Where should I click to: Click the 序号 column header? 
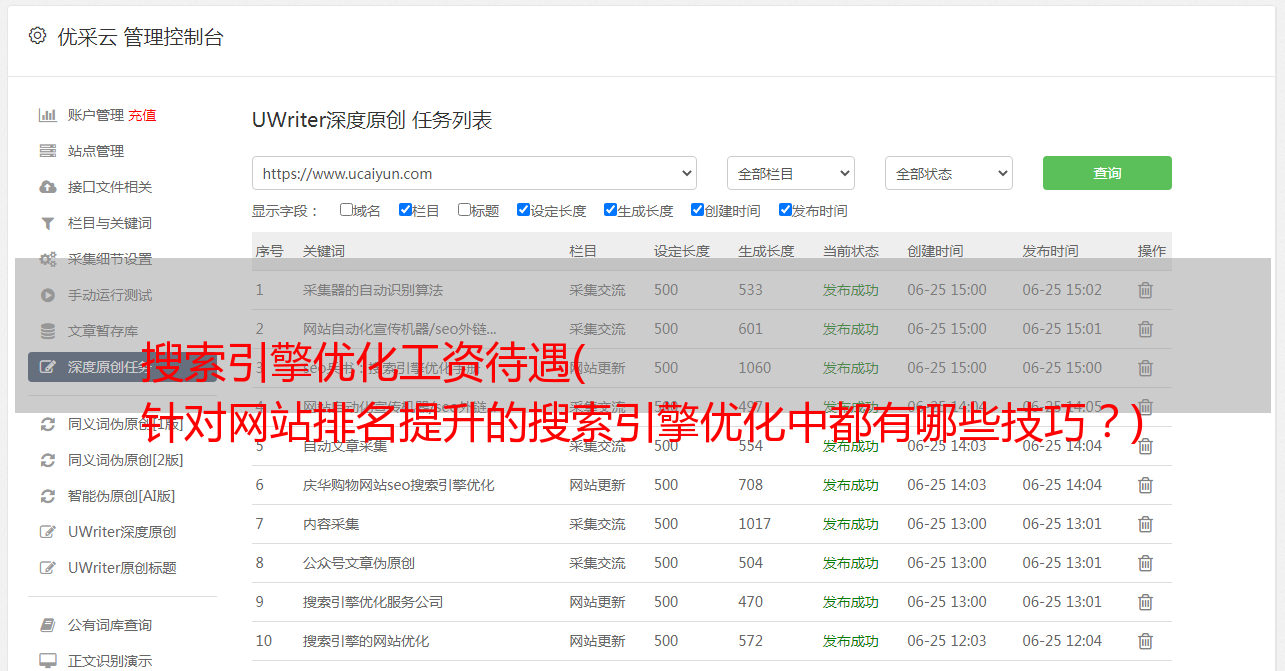click(x=270, y=251)
